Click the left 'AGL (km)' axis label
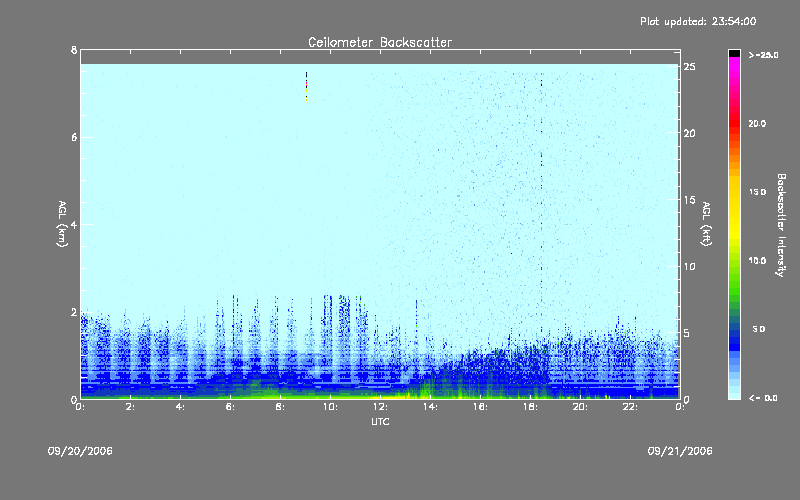The height and width of the screenshot is (500, 800). [62, 224]
